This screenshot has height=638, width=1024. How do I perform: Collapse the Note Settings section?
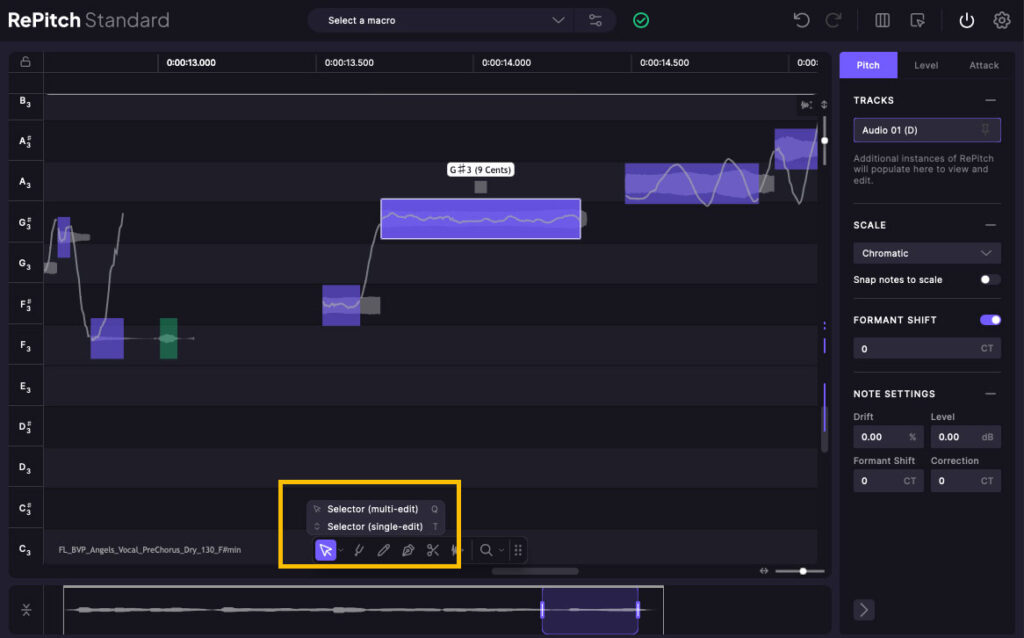pyautogui.click(x=990, y=394)
